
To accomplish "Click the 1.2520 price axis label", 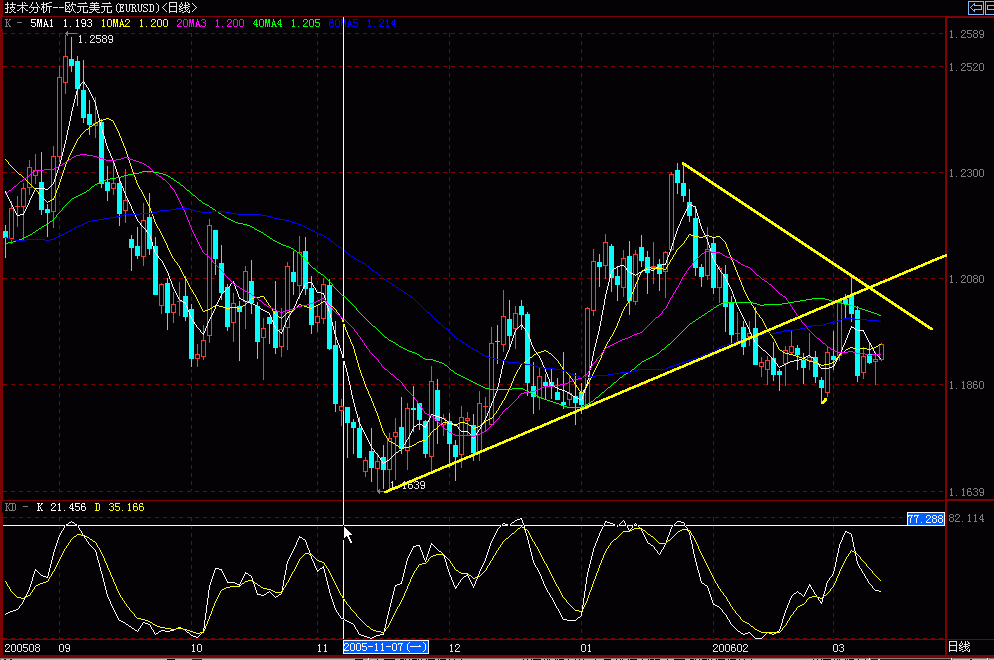I will click(967, 67).
